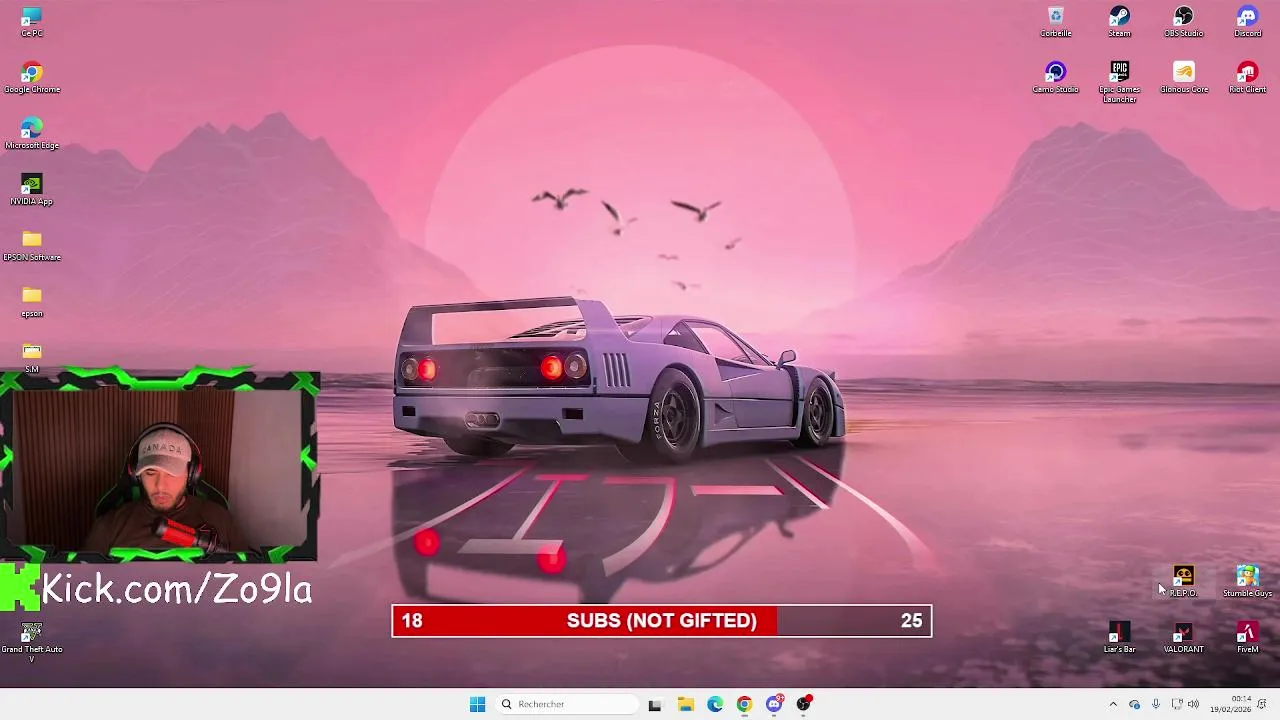Select the NVIDIA App desktop shortcut
Screen dimensions: 1280x720
[32, 190]
